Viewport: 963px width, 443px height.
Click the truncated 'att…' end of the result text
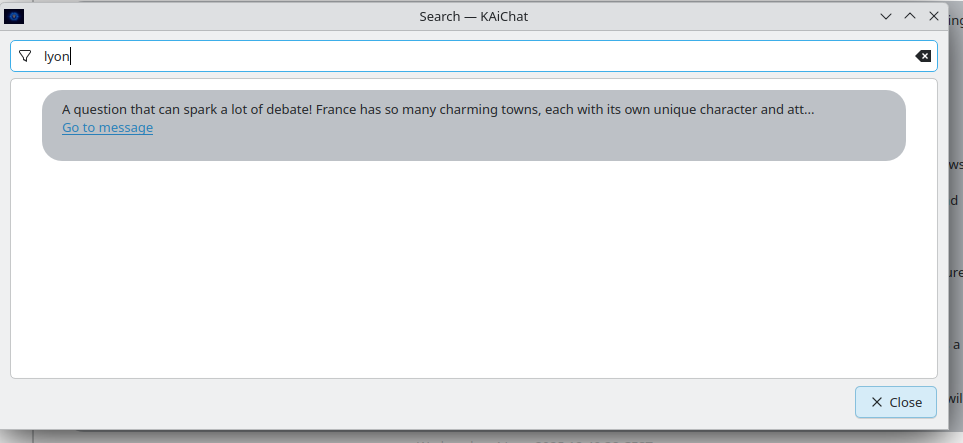[x=800, y=110]
